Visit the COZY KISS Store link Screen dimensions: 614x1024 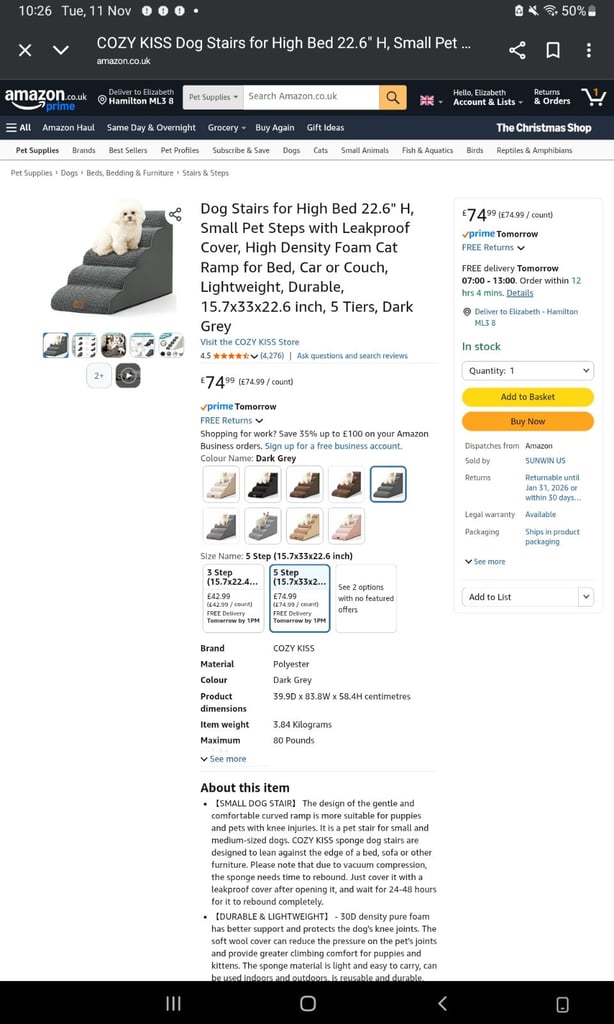[250, 342]
